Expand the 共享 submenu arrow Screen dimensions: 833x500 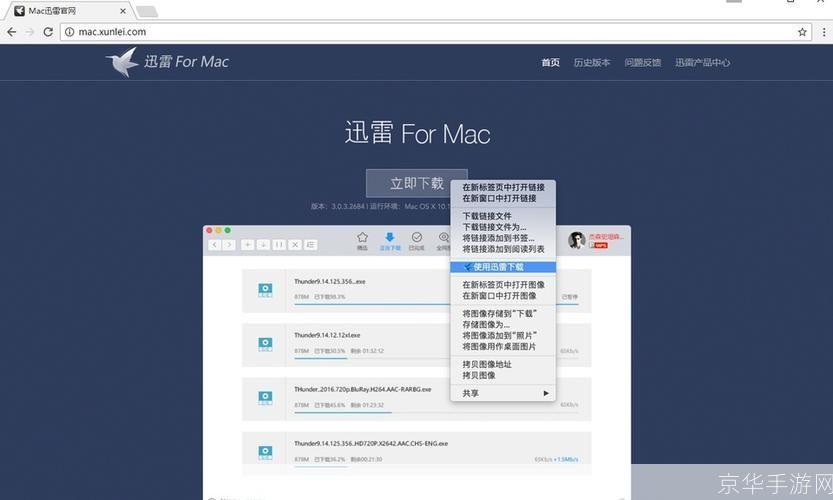click(x=546, y=393)
